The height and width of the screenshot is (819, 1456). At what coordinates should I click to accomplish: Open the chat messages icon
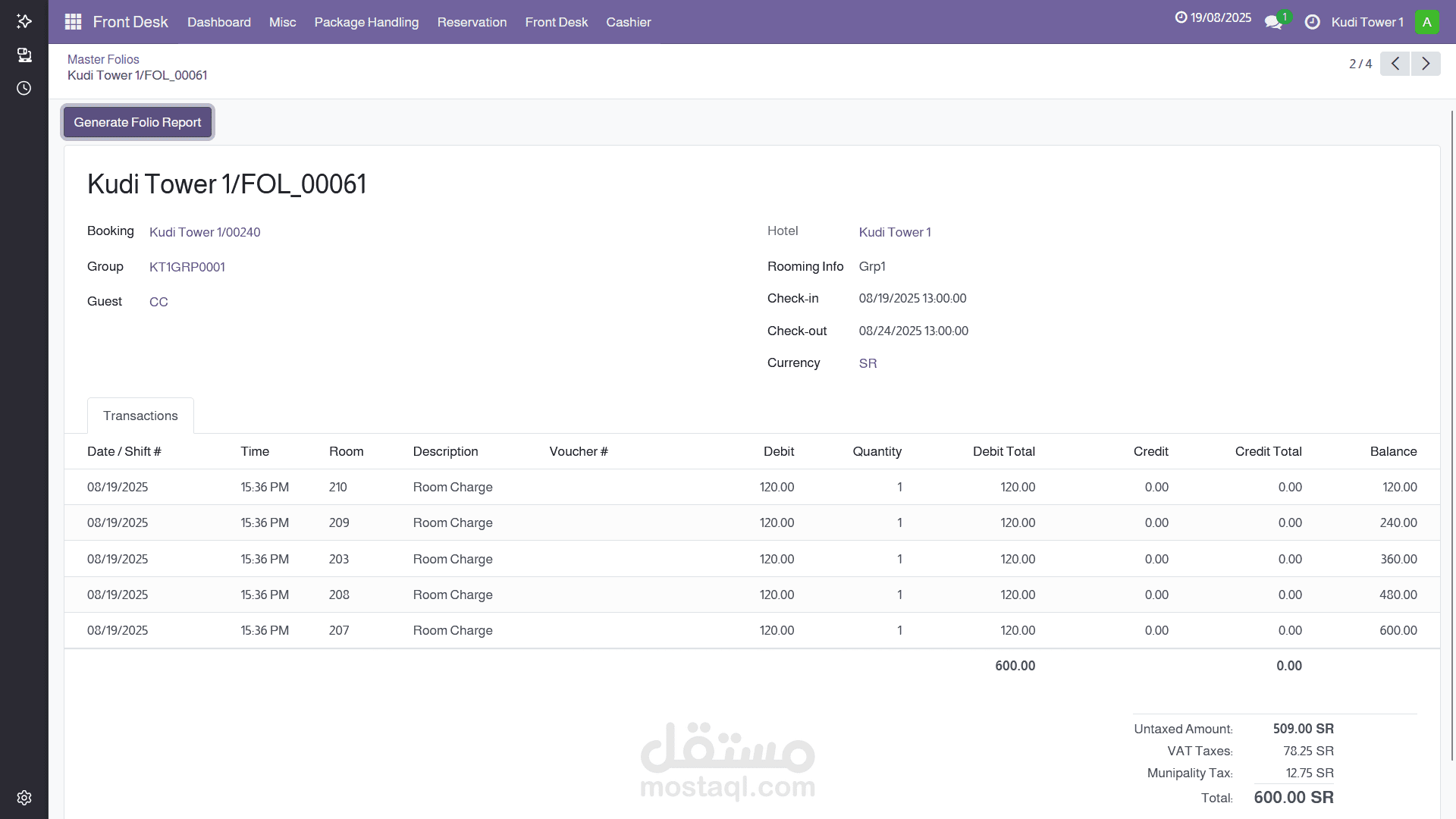(1273, 22)
